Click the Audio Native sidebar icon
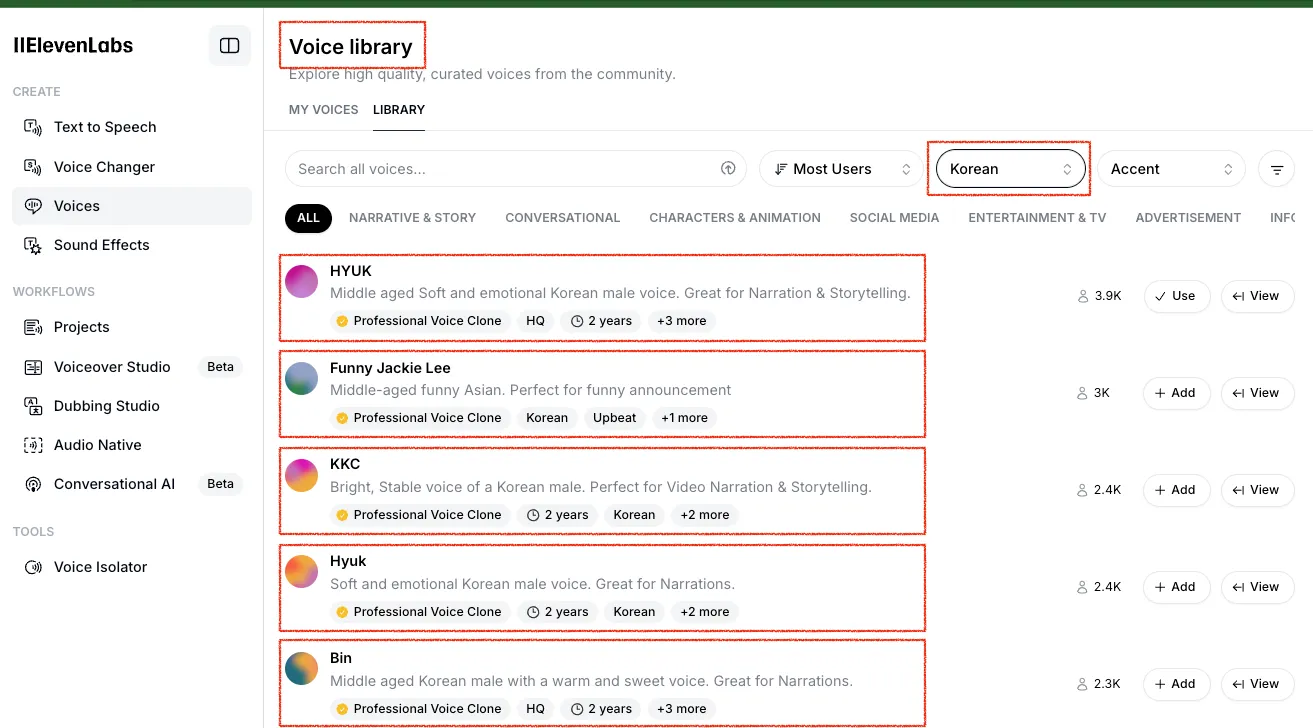This screenshot has height=728, width=1313. pos(33,445)
